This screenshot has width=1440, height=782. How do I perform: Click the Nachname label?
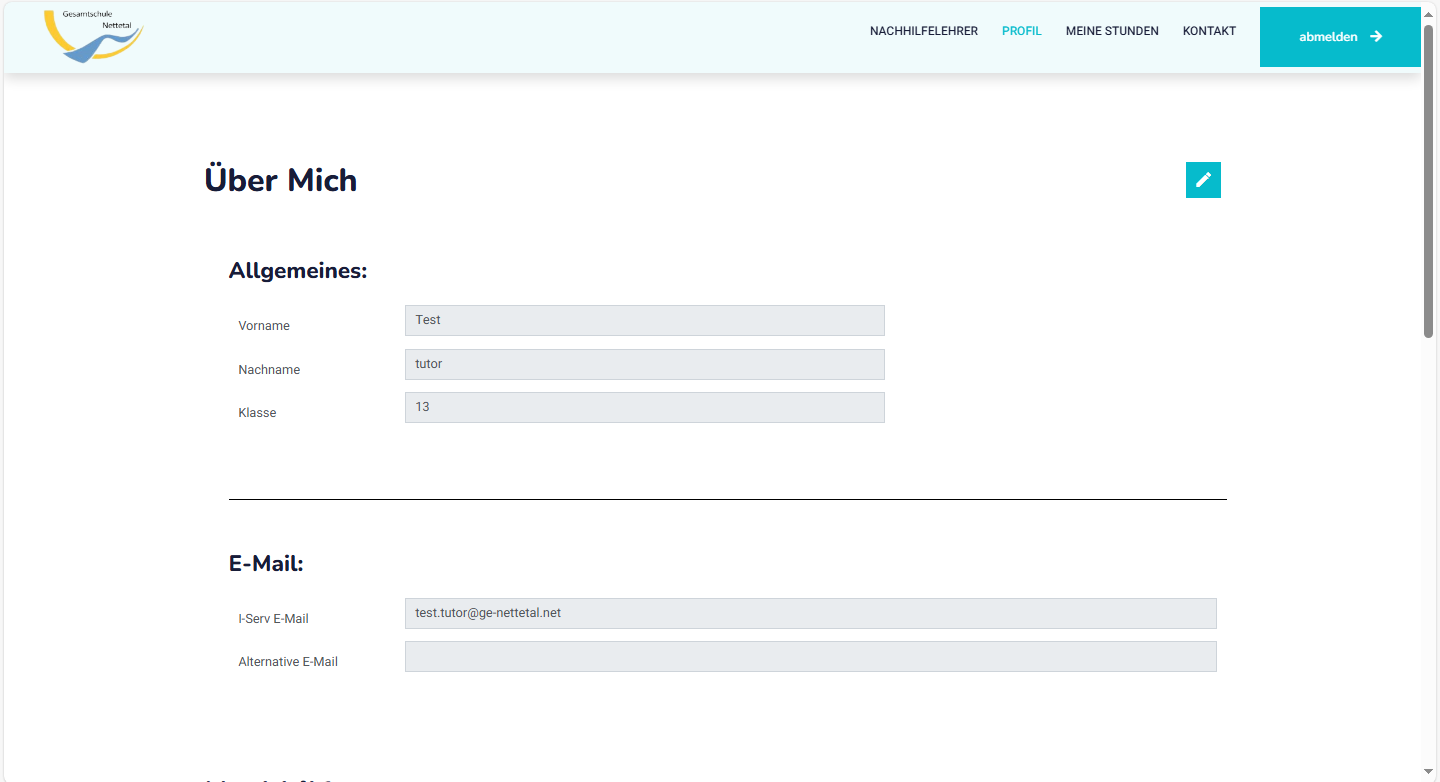pyautogui.click(x=269, y=370)
